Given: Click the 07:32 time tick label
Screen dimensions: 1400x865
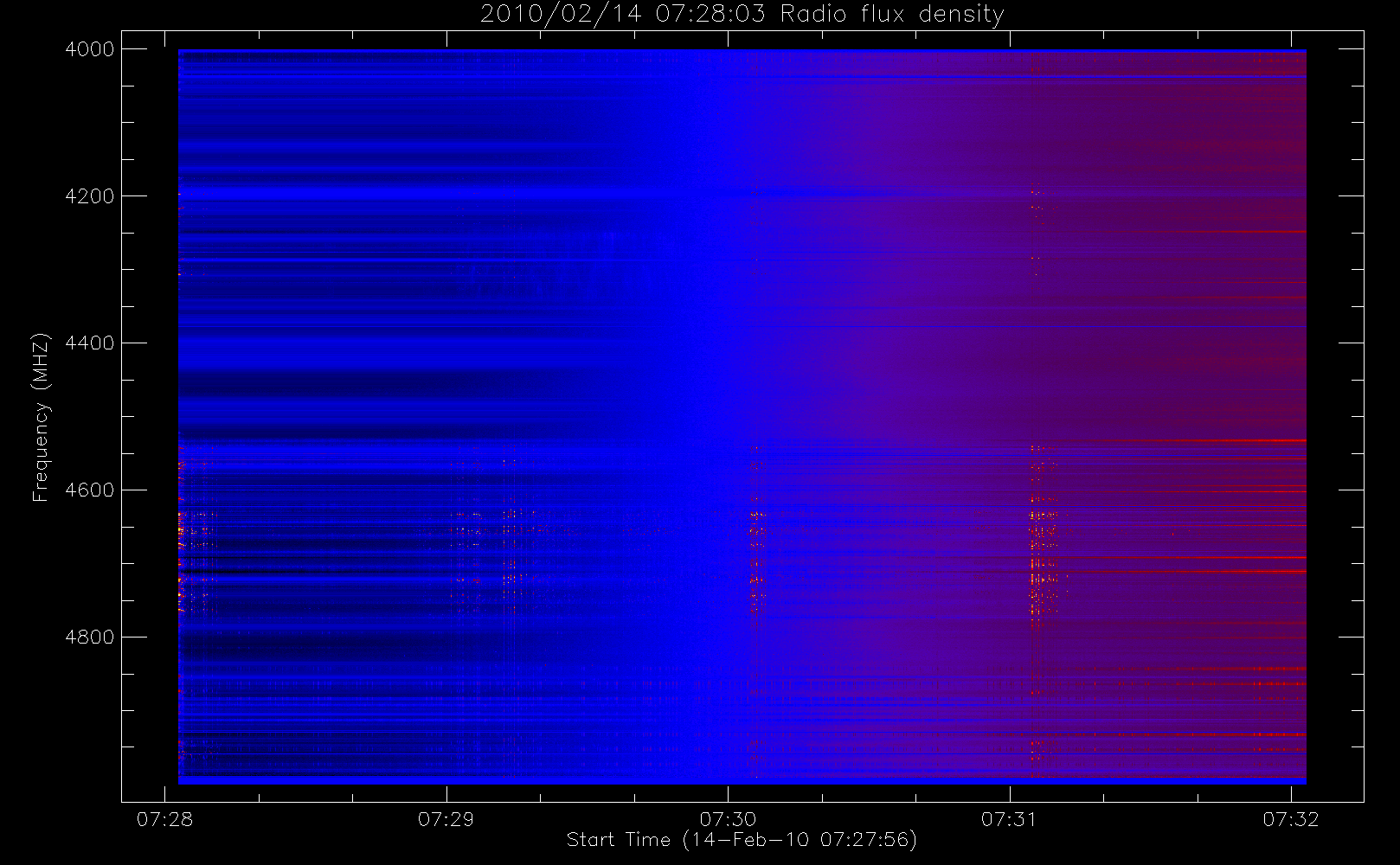Looking at the screenshot, I should (1291, 819).
